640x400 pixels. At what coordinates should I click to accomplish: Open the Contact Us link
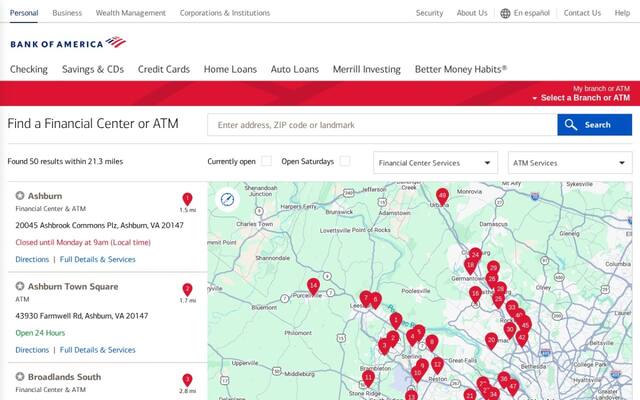tap(582, 13)
